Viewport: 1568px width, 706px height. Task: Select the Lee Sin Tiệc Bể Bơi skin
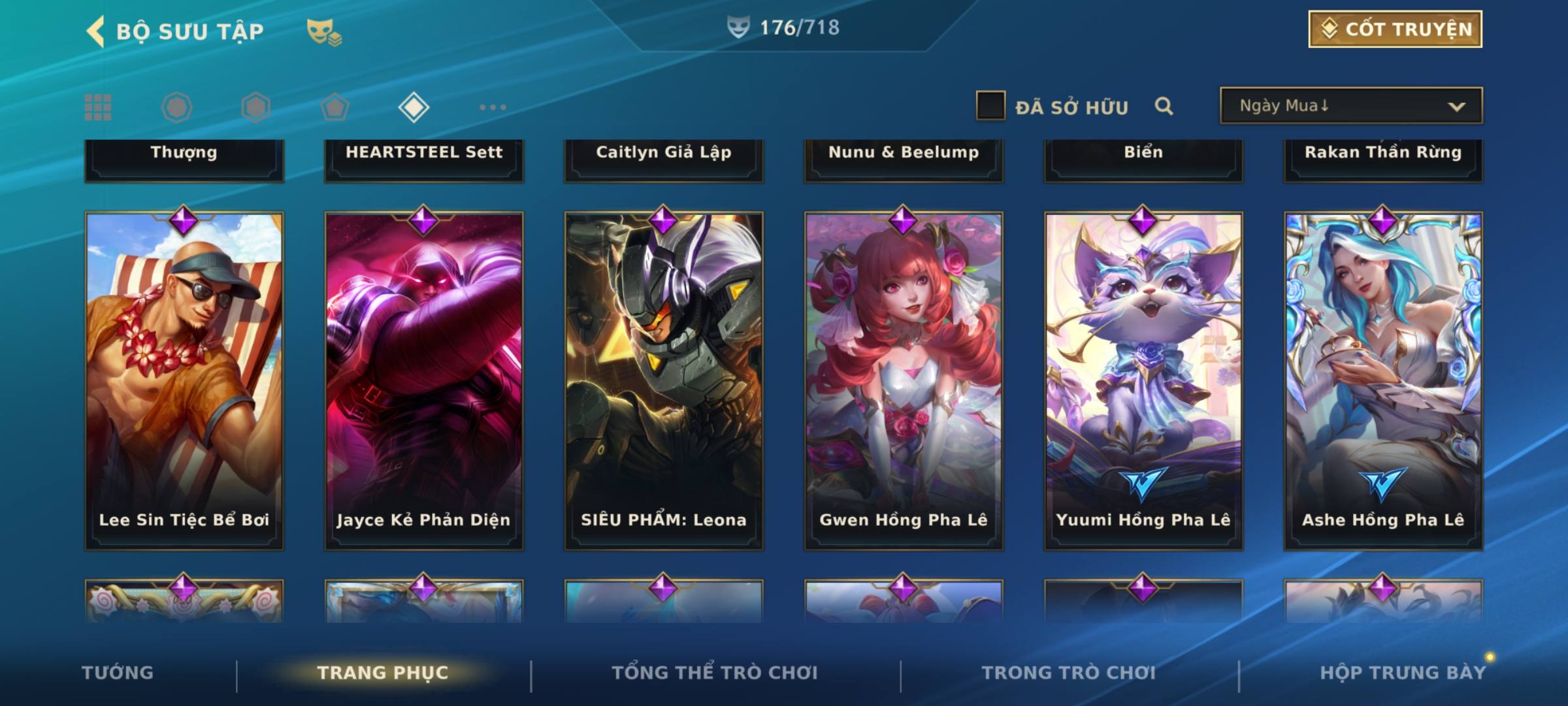[x=184, y=380]
